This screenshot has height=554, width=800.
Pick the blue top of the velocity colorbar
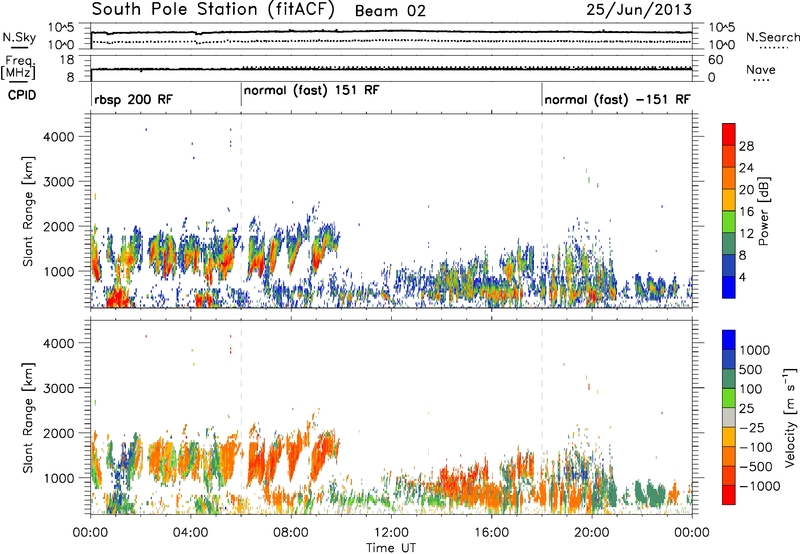click(729, 340)
